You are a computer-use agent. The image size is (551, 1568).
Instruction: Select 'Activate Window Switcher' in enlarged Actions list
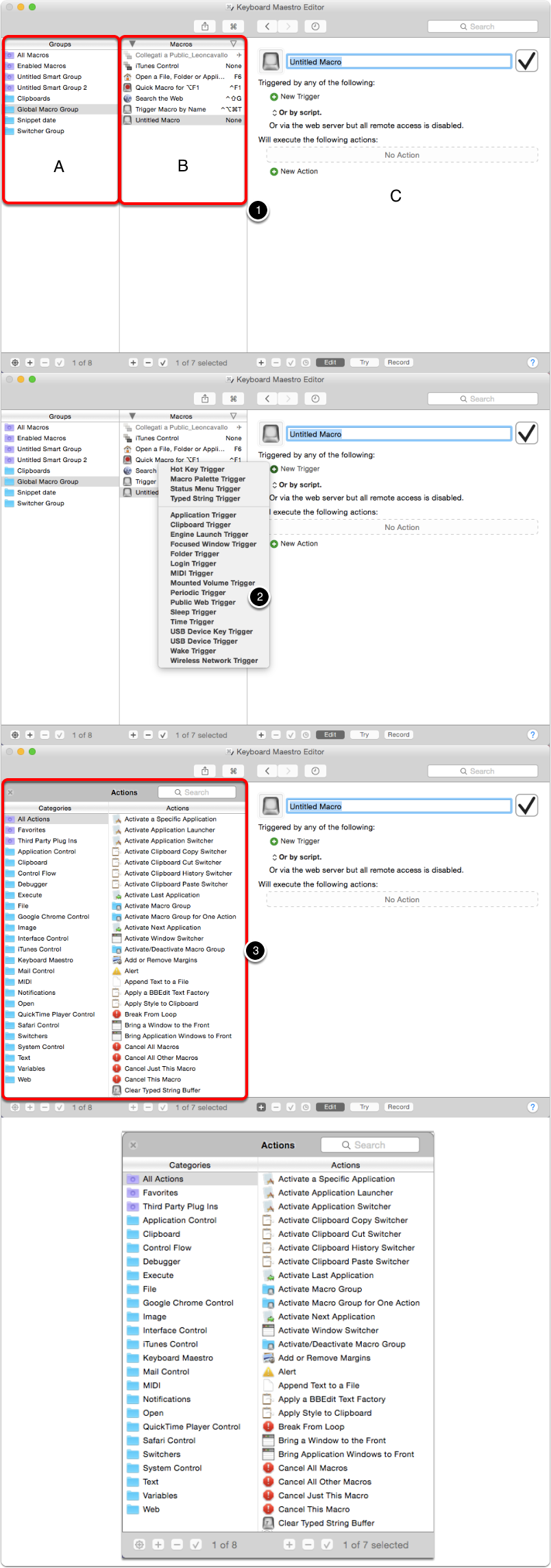(x=346, y=1331)
